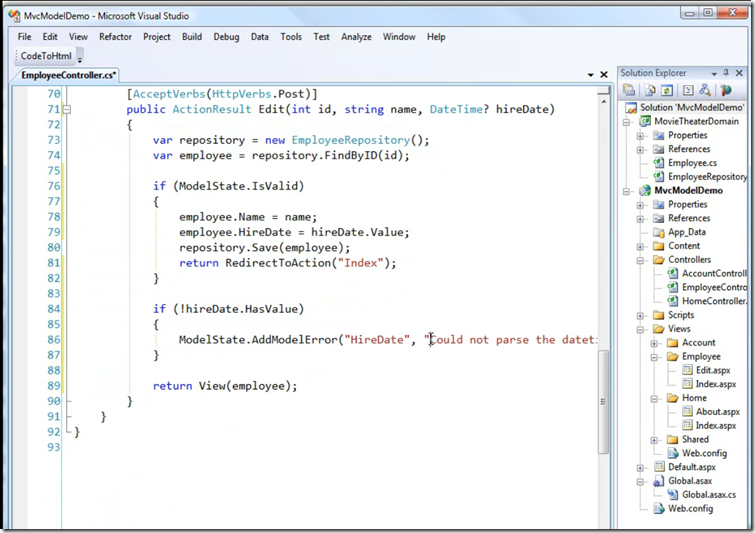Click the CodeToHtml toolbar button
The image size is (755, 533).
pyautogui.click(x=46, y=56)
